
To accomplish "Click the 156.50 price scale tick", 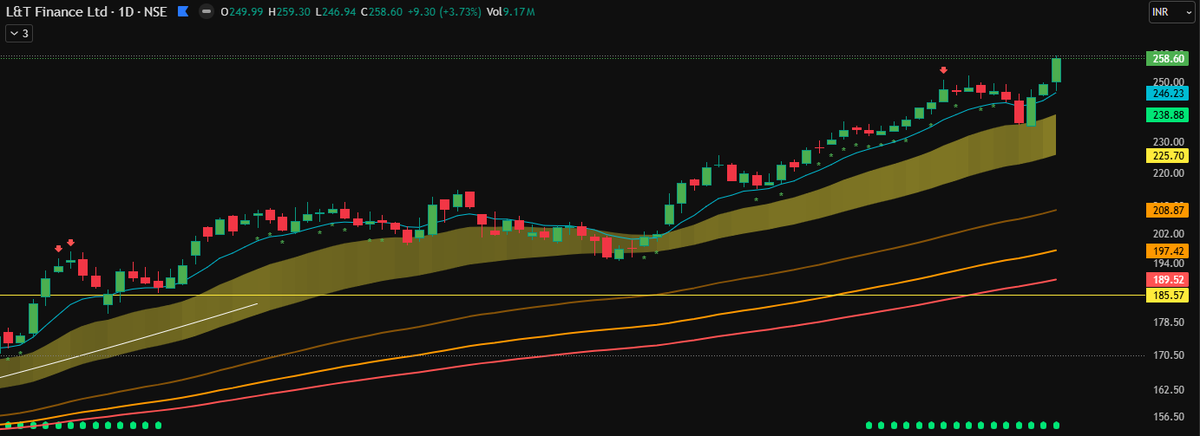I will click(1169, 418).
